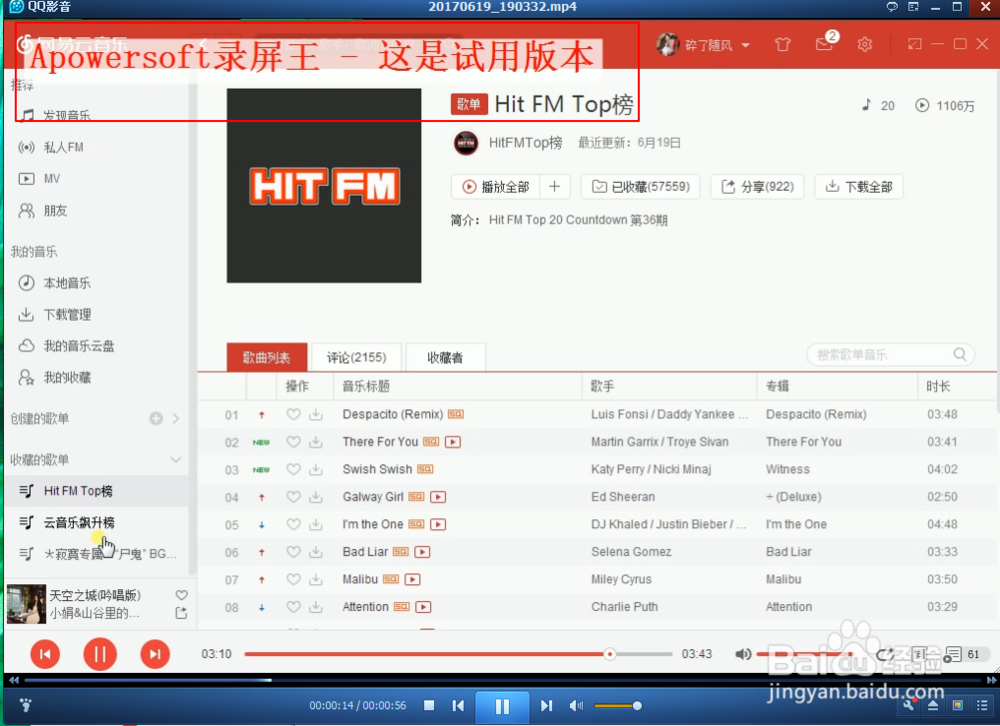Switch to the 歌曲列表 tab
Image resolution: width=1000 pixels, height=726 pixels.
click(267, 357)
